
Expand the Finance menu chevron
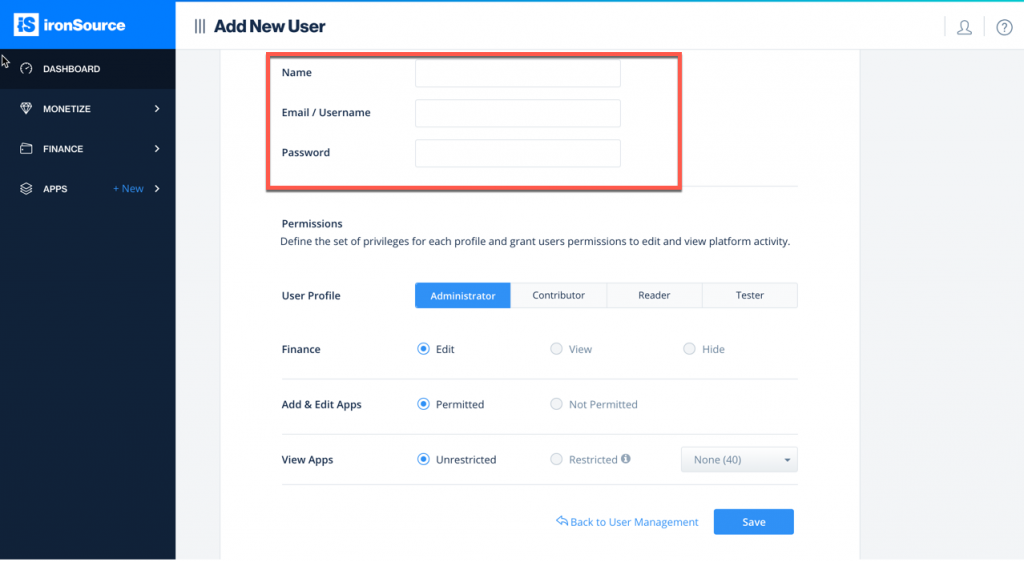pos(157,149)
